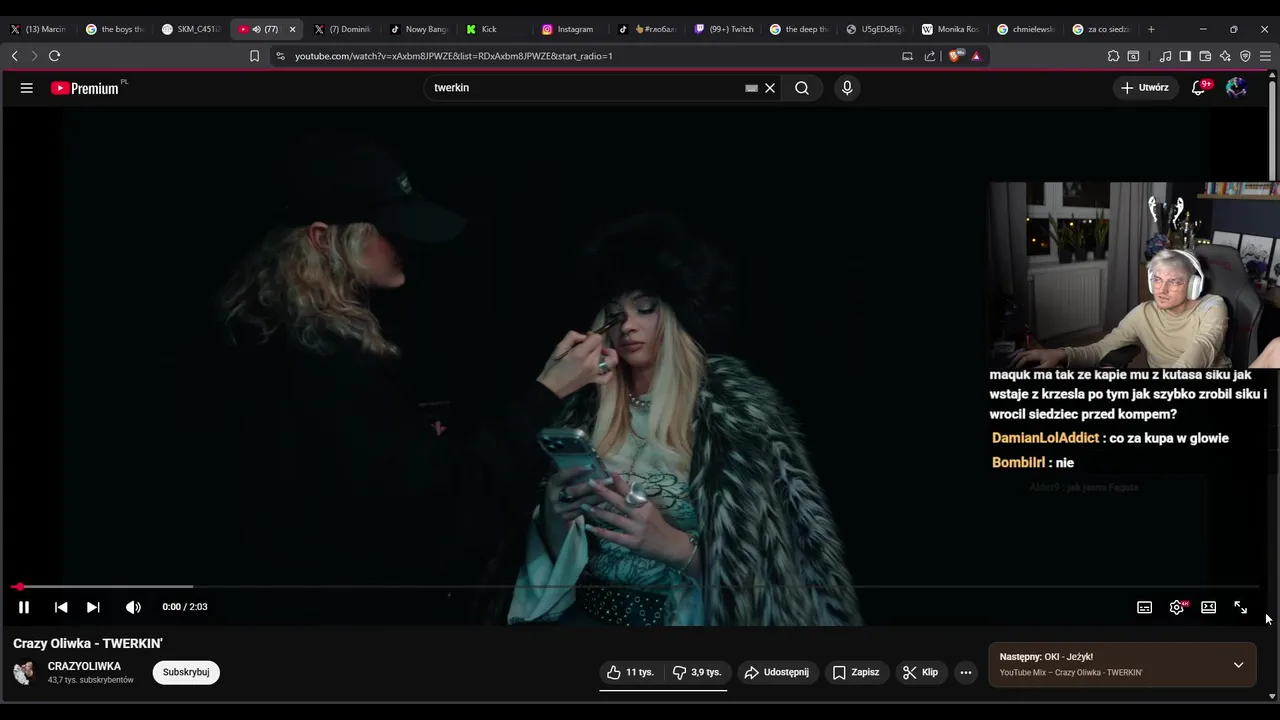Dislike the video with 3,9 tys. thumbs down
The height and width of the screenshot is (720, 1280).
point(698,672)
